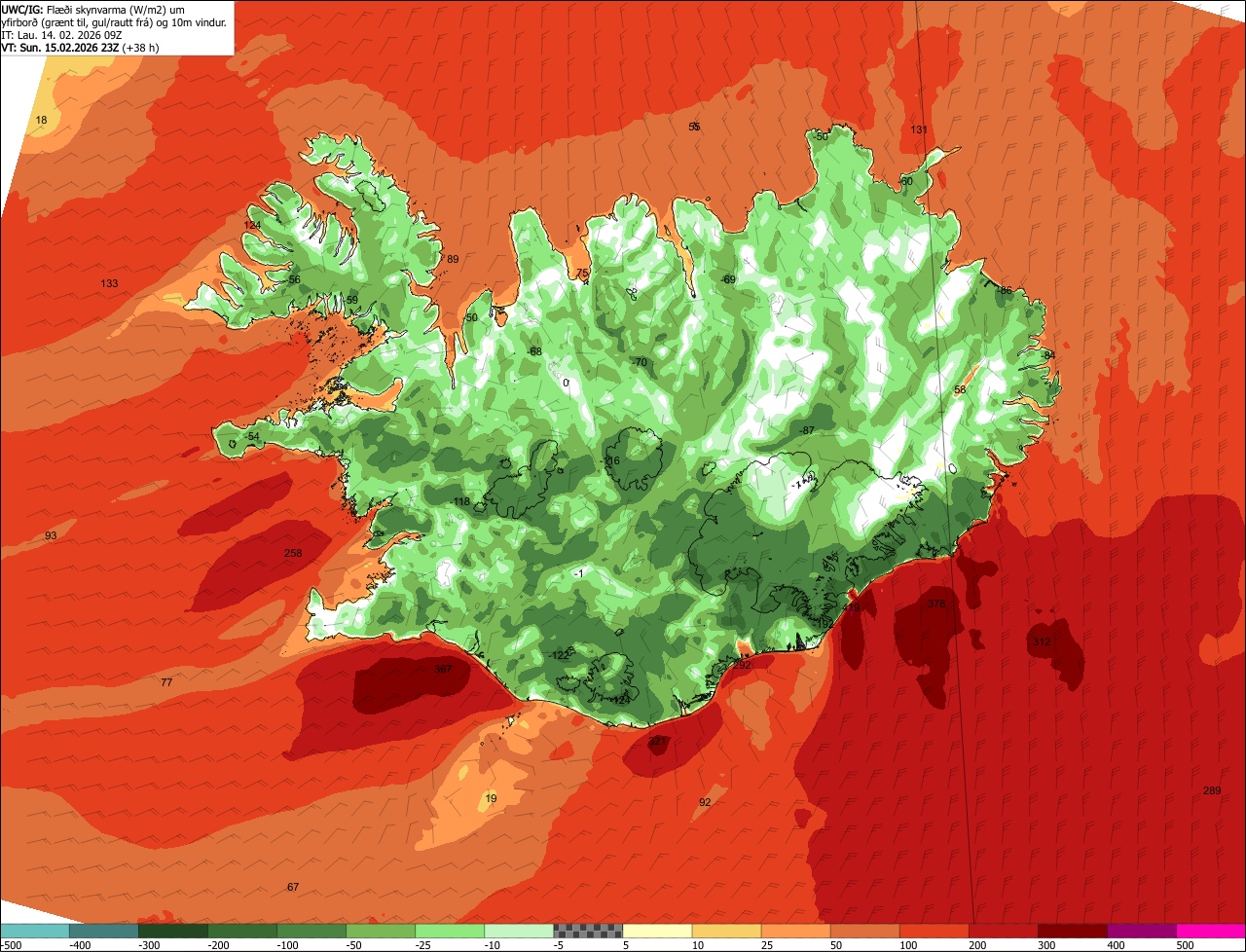Click the inland value -69
1246x952 pixels.
pyautogui.click(x=728, y=279)
